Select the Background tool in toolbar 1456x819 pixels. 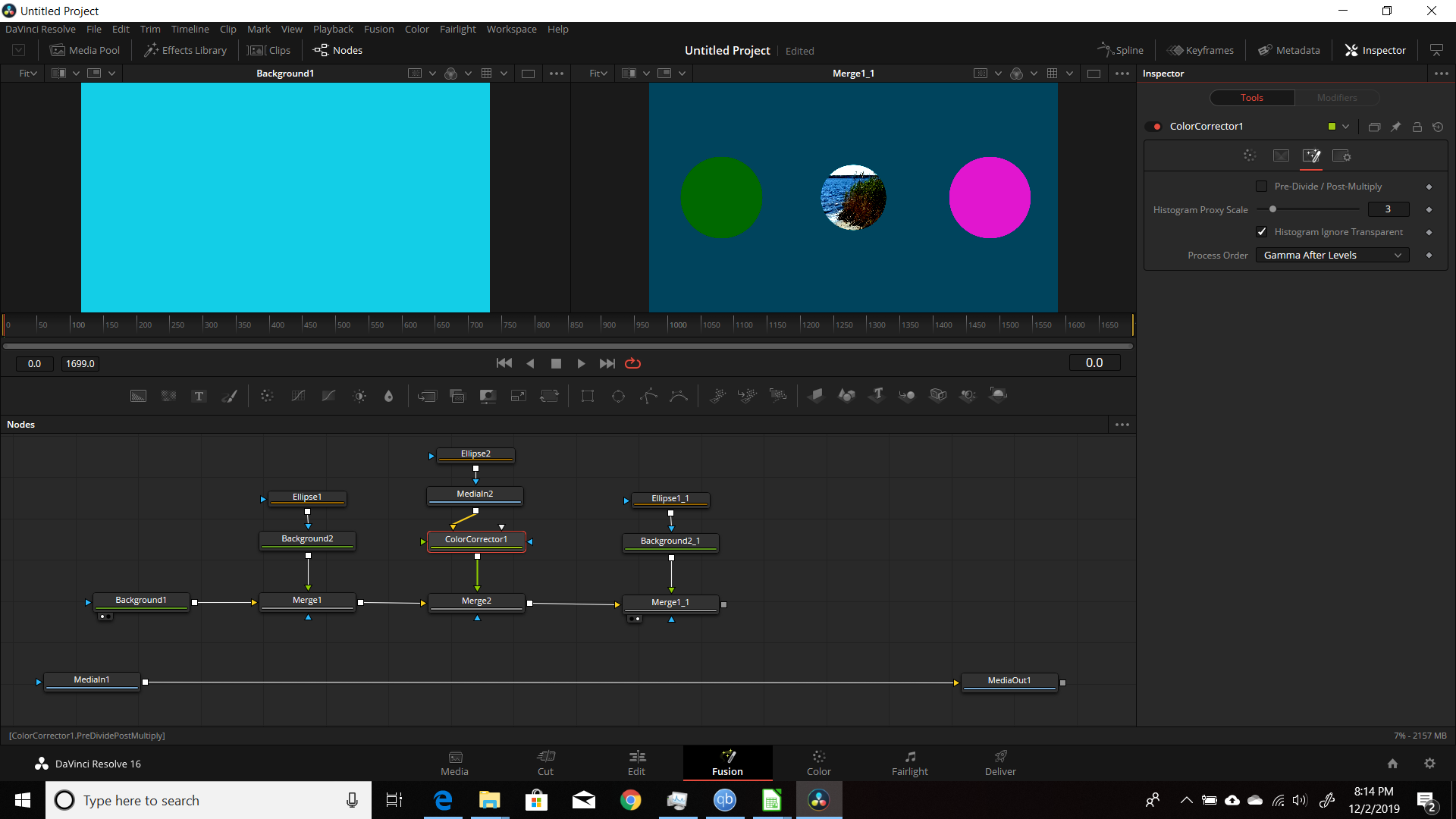(138, 396)
